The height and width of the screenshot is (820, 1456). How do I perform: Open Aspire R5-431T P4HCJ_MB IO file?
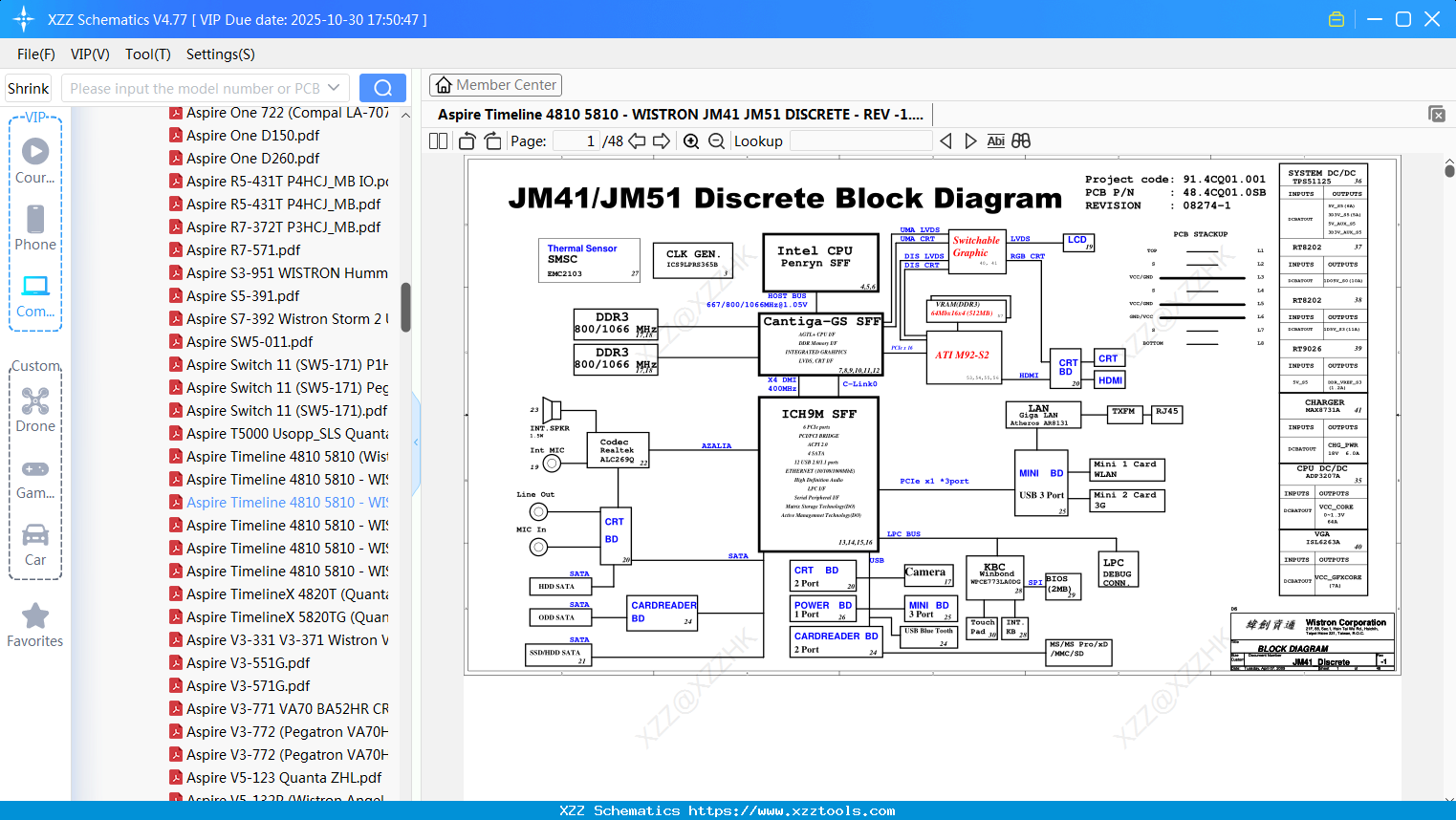point(288,182)
